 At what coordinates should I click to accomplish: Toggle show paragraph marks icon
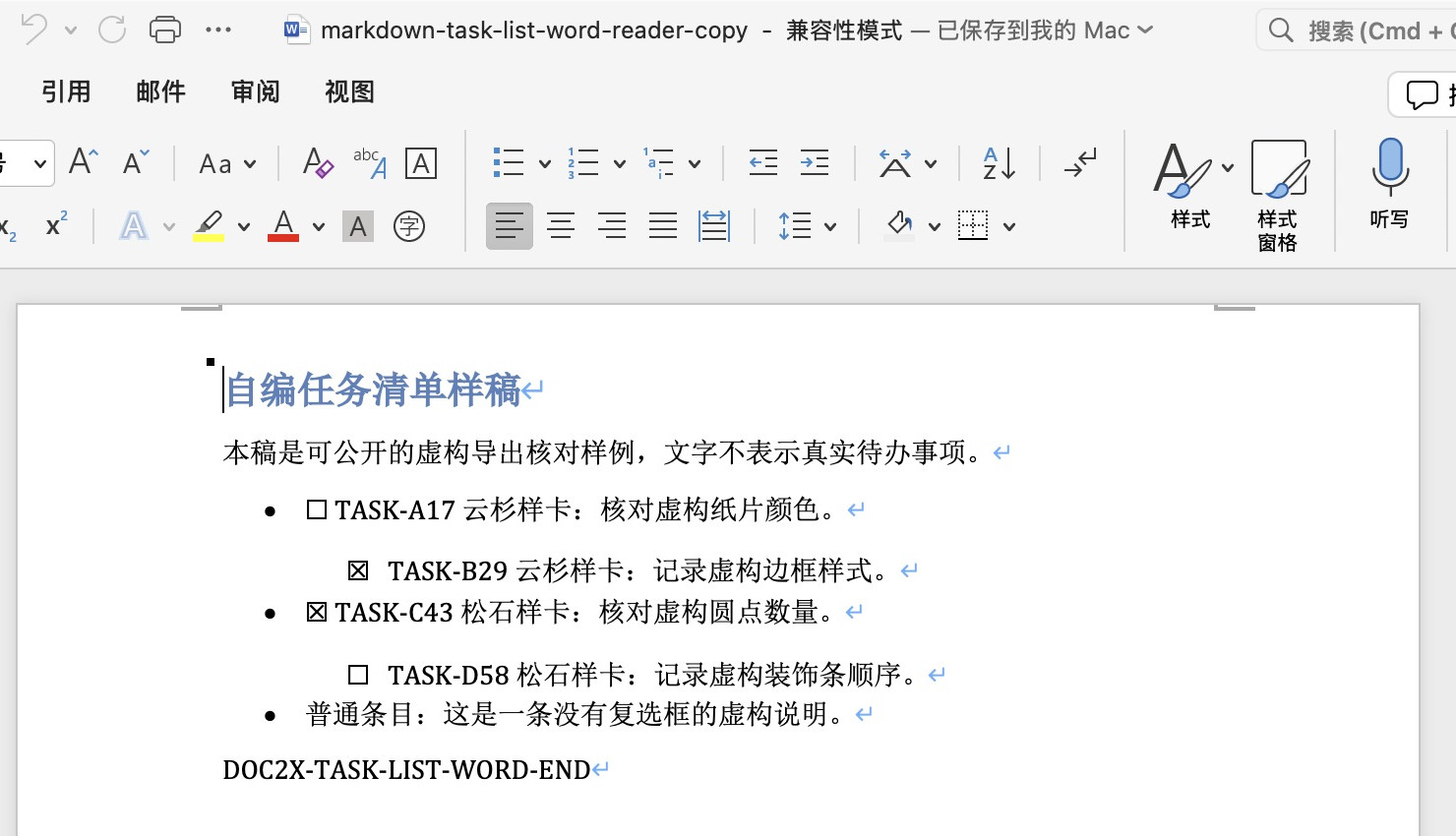click(1080, 162)
